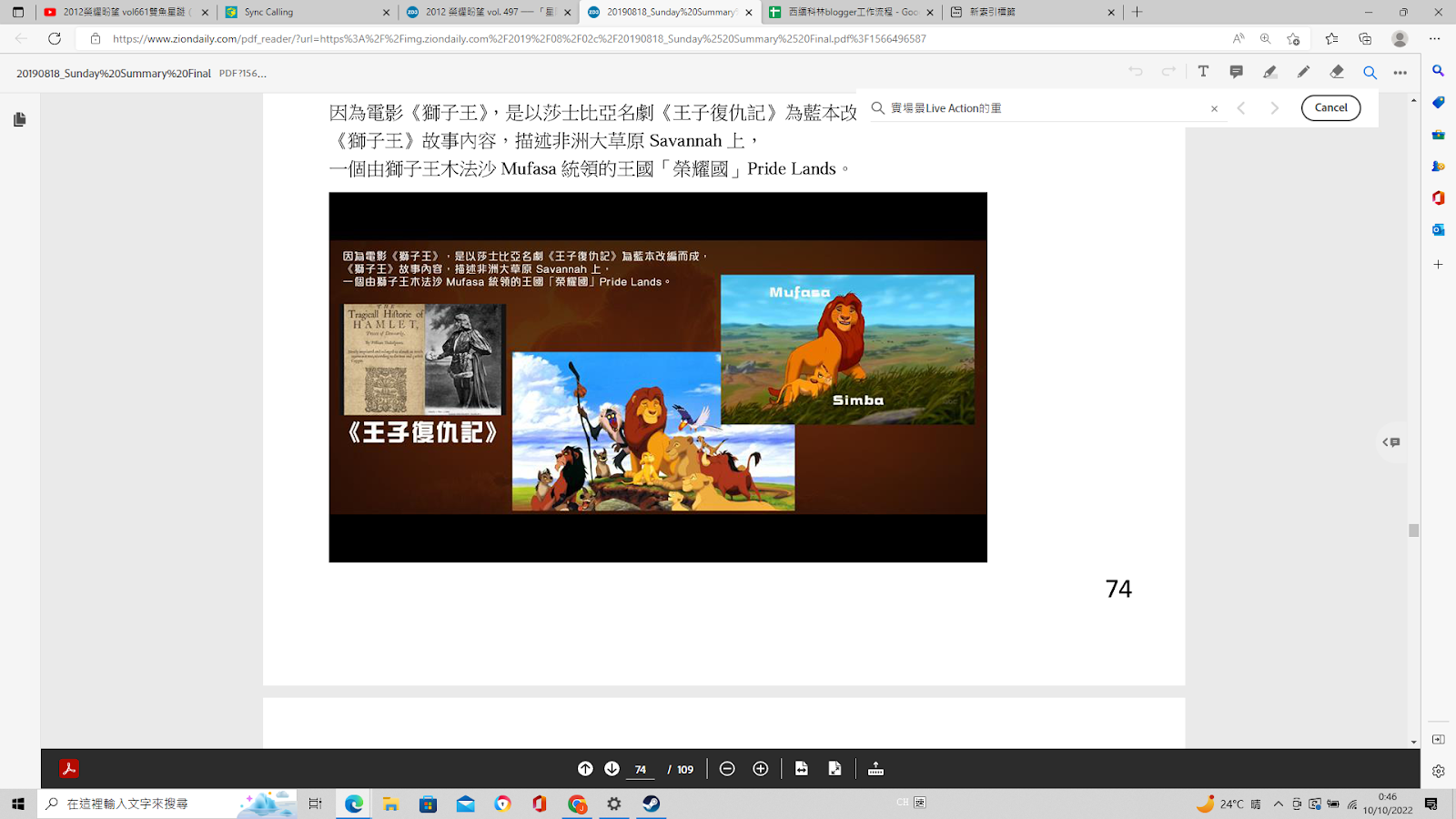
Task: Open Edge sidebar games
Action: coord(1438,167)
